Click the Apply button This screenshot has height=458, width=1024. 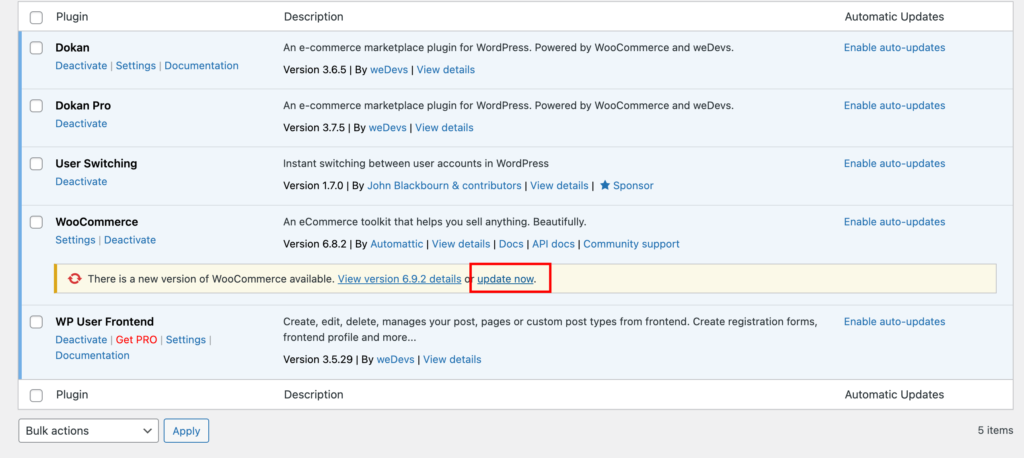click(186, 431)
